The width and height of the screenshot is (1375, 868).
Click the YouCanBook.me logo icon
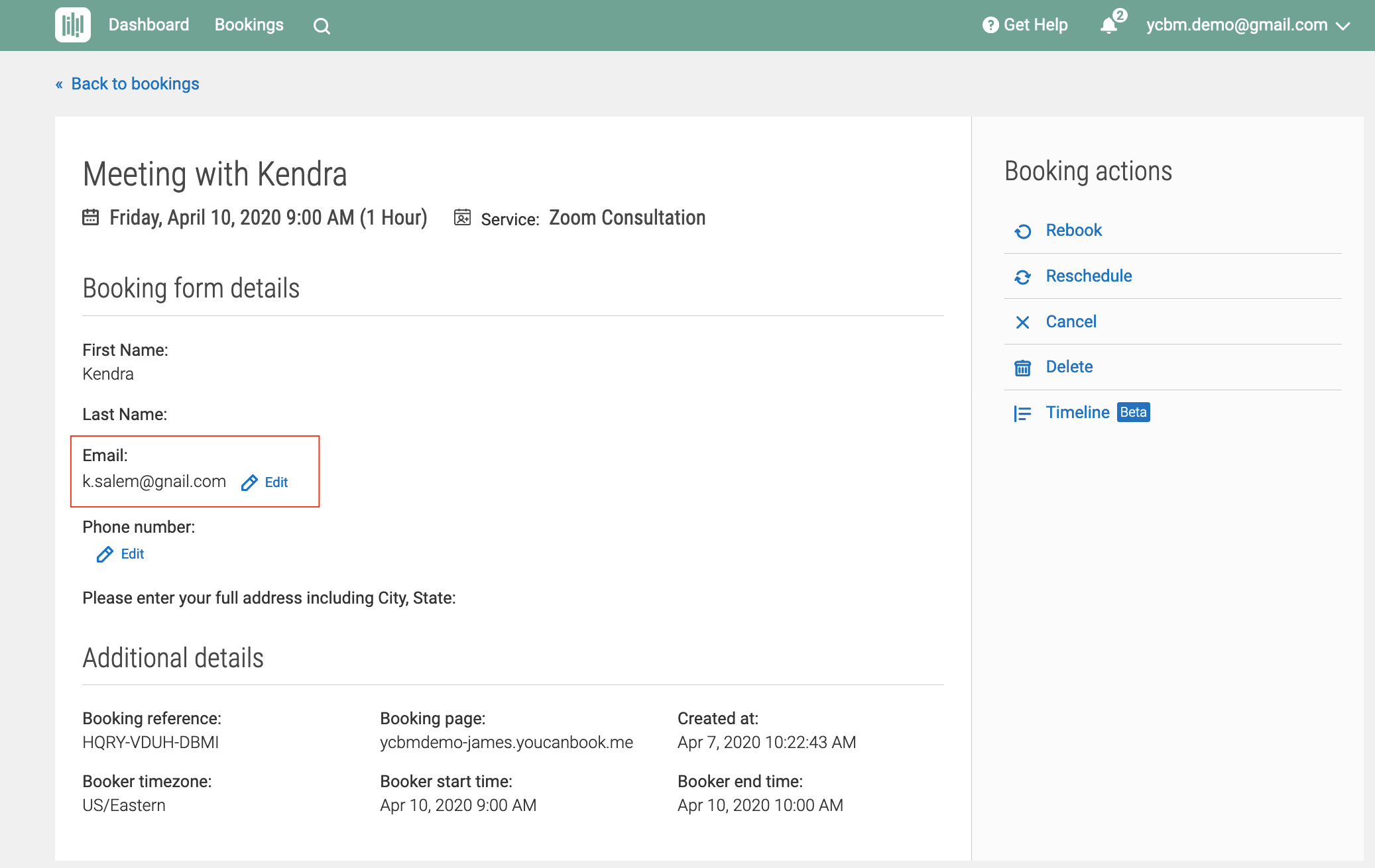click(x=73, y=25)
